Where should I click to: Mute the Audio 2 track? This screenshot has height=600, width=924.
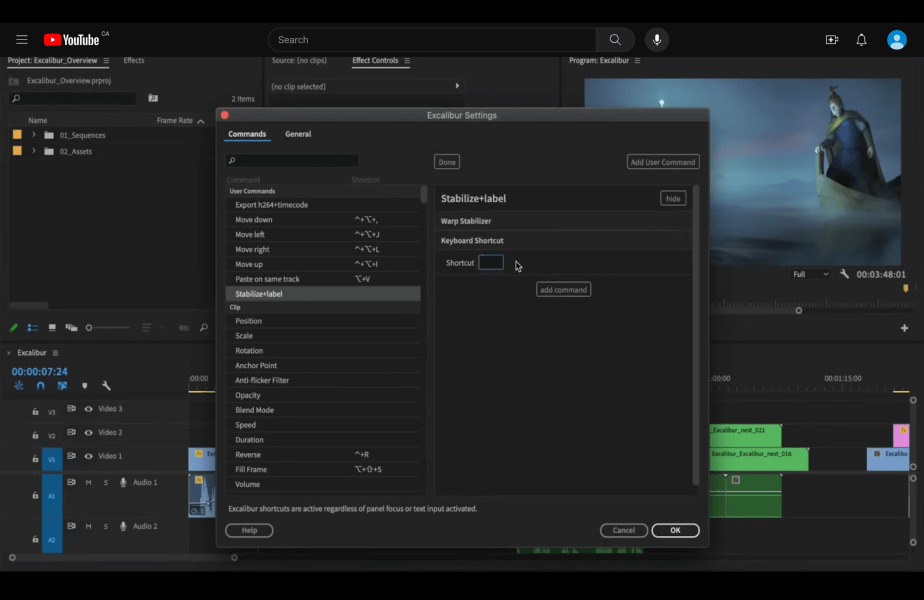pos(88,526)
